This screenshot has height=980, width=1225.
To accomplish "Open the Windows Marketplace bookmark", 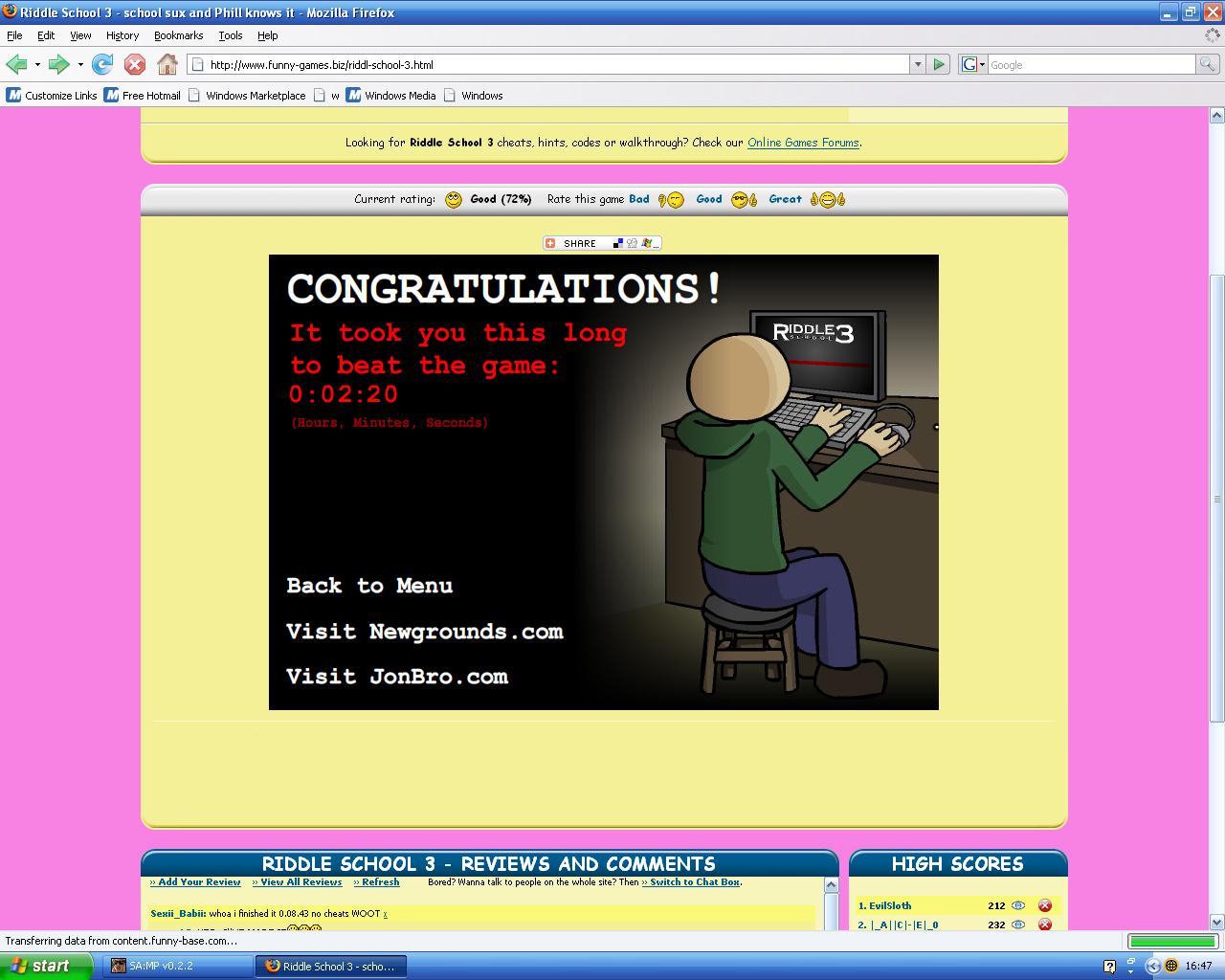I will (247, 96).
